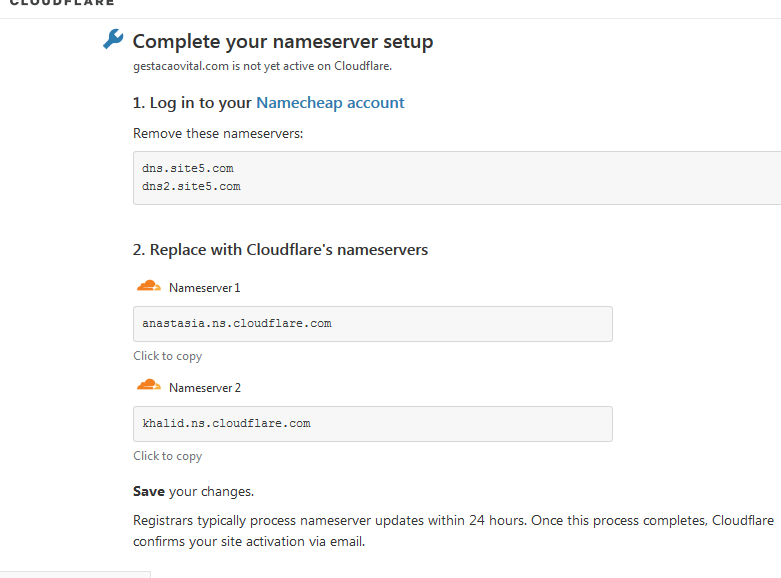
Task: Click 'Click to copy' under Nameserver 2
Action: [167, 456]
